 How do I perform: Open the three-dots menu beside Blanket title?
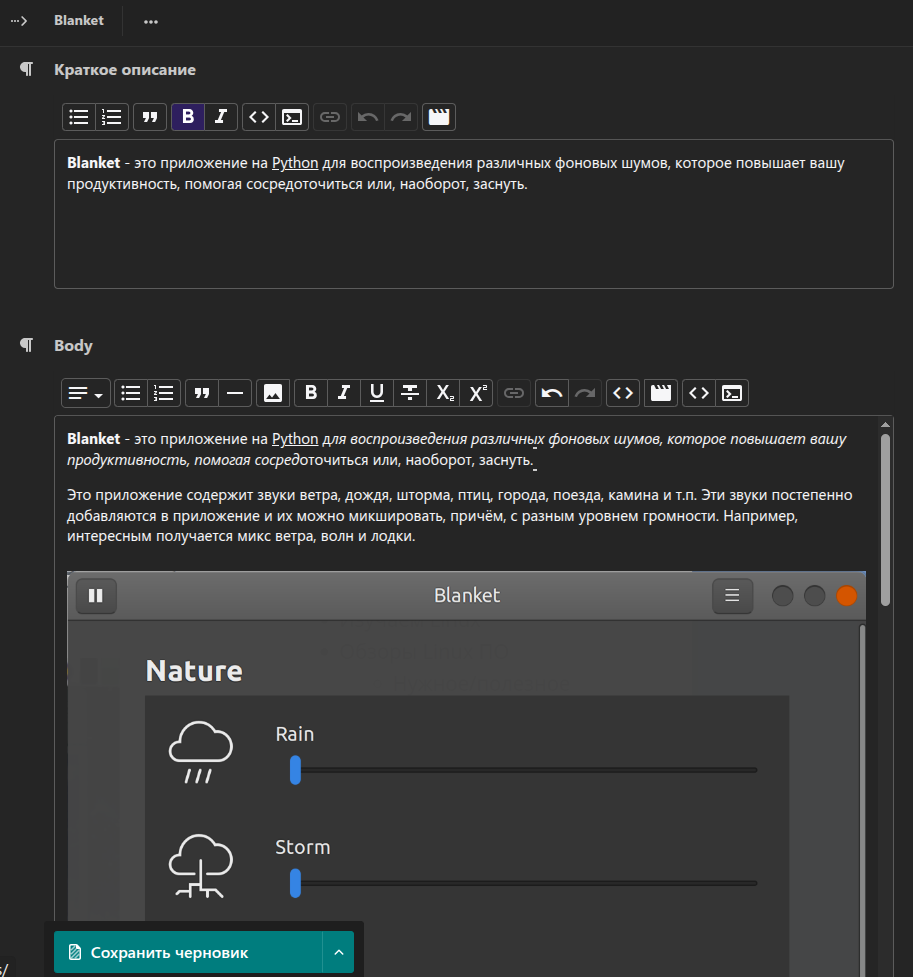[x=151, y=21]
